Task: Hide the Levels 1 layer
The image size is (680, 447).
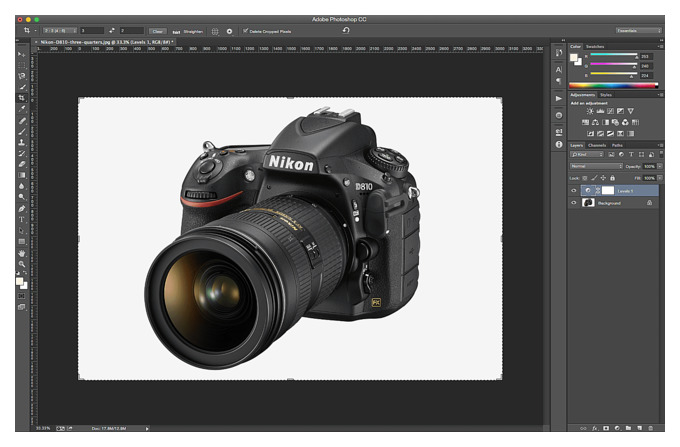Action: pos(574,190)
